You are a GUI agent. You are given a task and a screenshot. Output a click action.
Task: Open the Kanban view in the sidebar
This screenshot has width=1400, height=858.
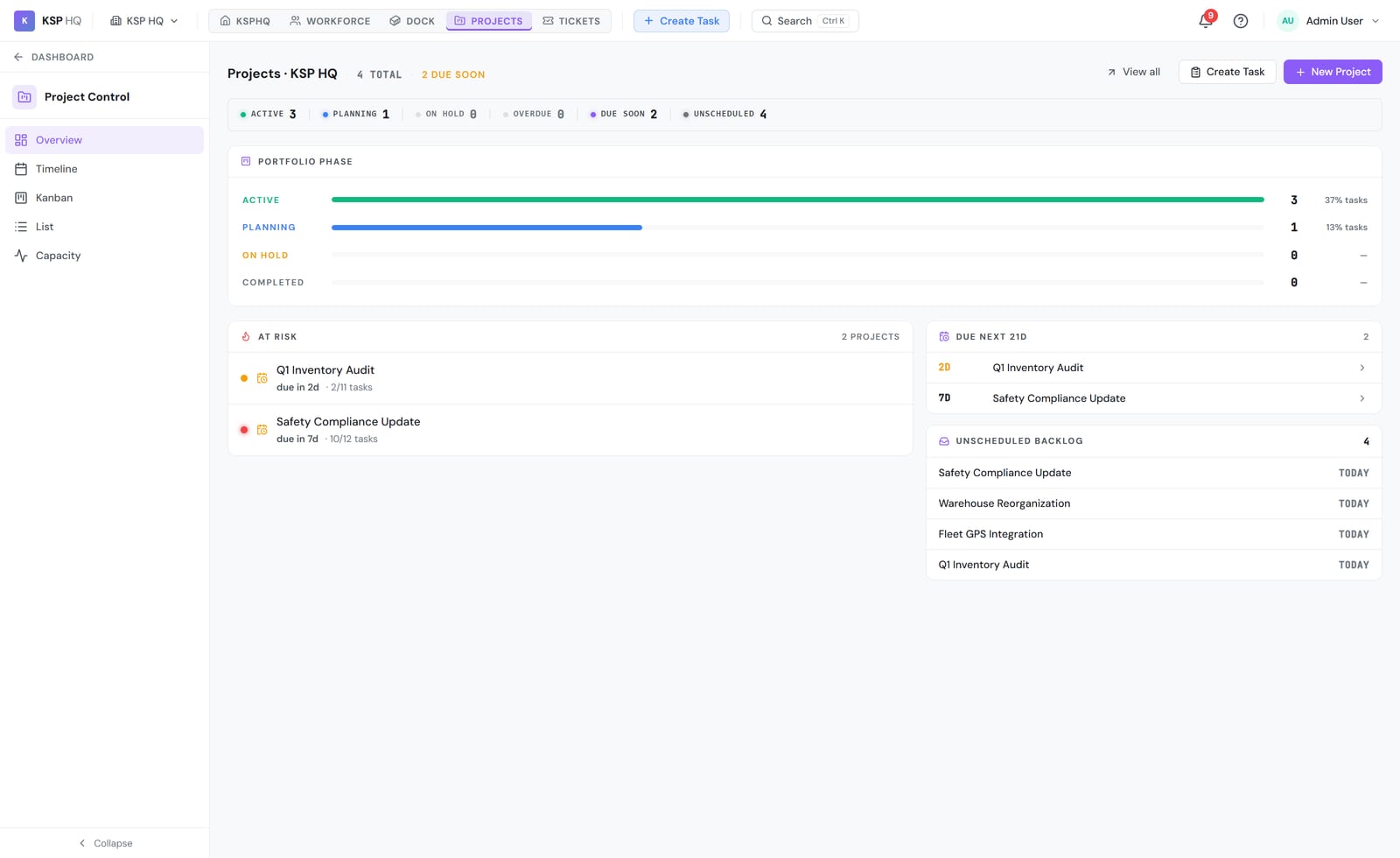[105, 198]
